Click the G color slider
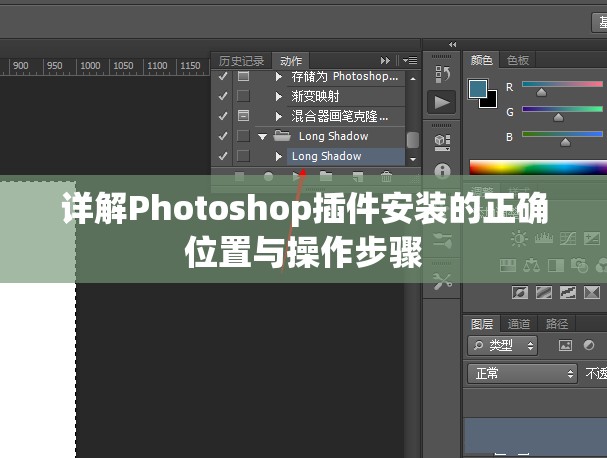The width and height of the screenshot is (607, 458). click(x=562, y=109)
